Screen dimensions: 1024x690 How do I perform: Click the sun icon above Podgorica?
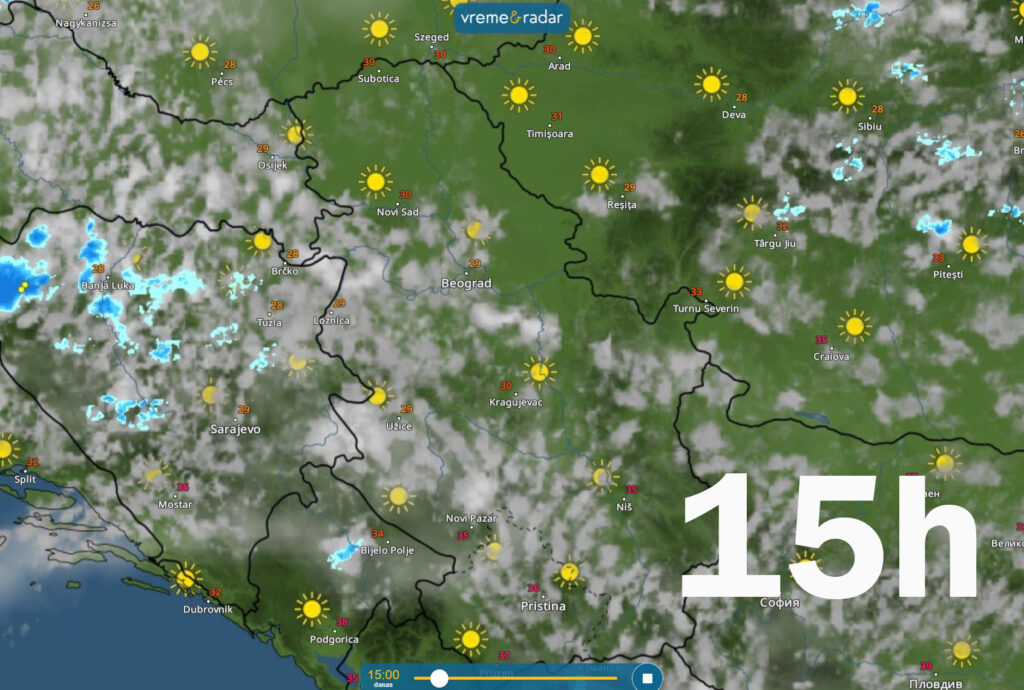point(312,608)
